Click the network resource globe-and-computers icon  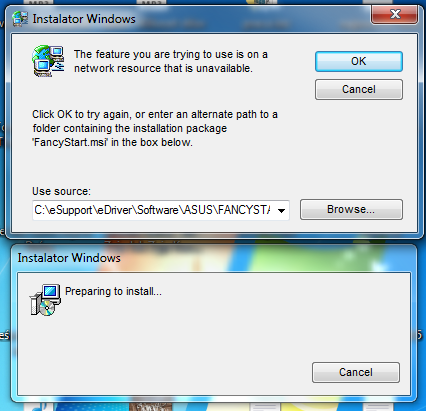pyautogui.click(x=48, y=61)
